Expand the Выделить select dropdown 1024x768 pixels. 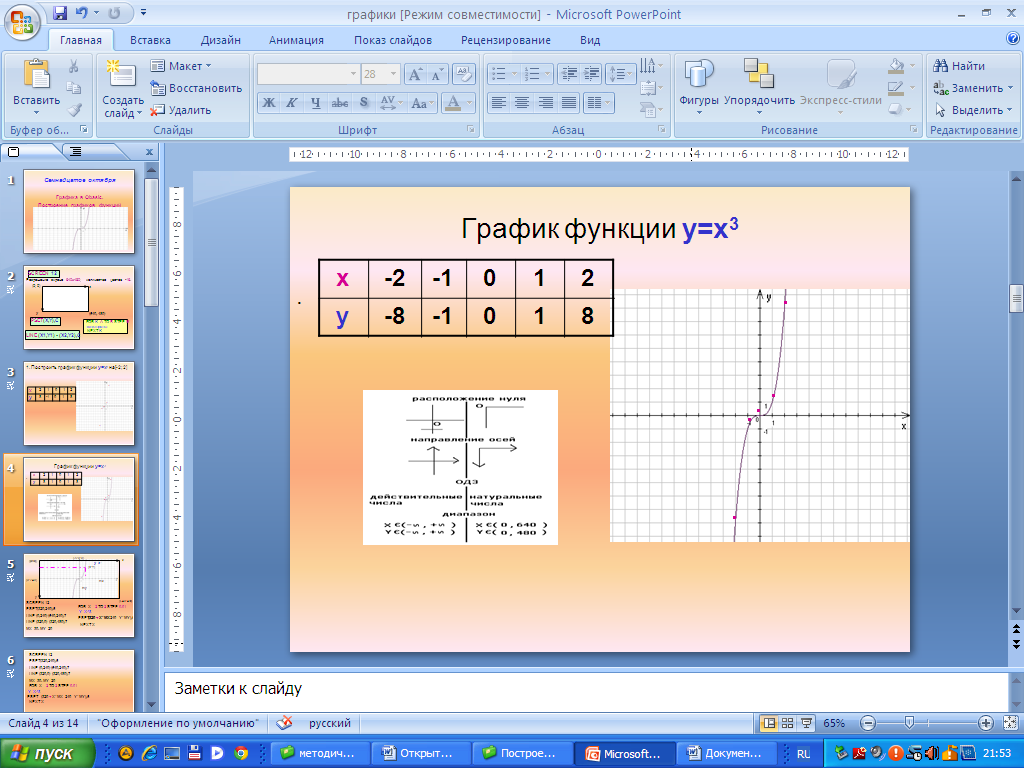click(x=974, y=110)
